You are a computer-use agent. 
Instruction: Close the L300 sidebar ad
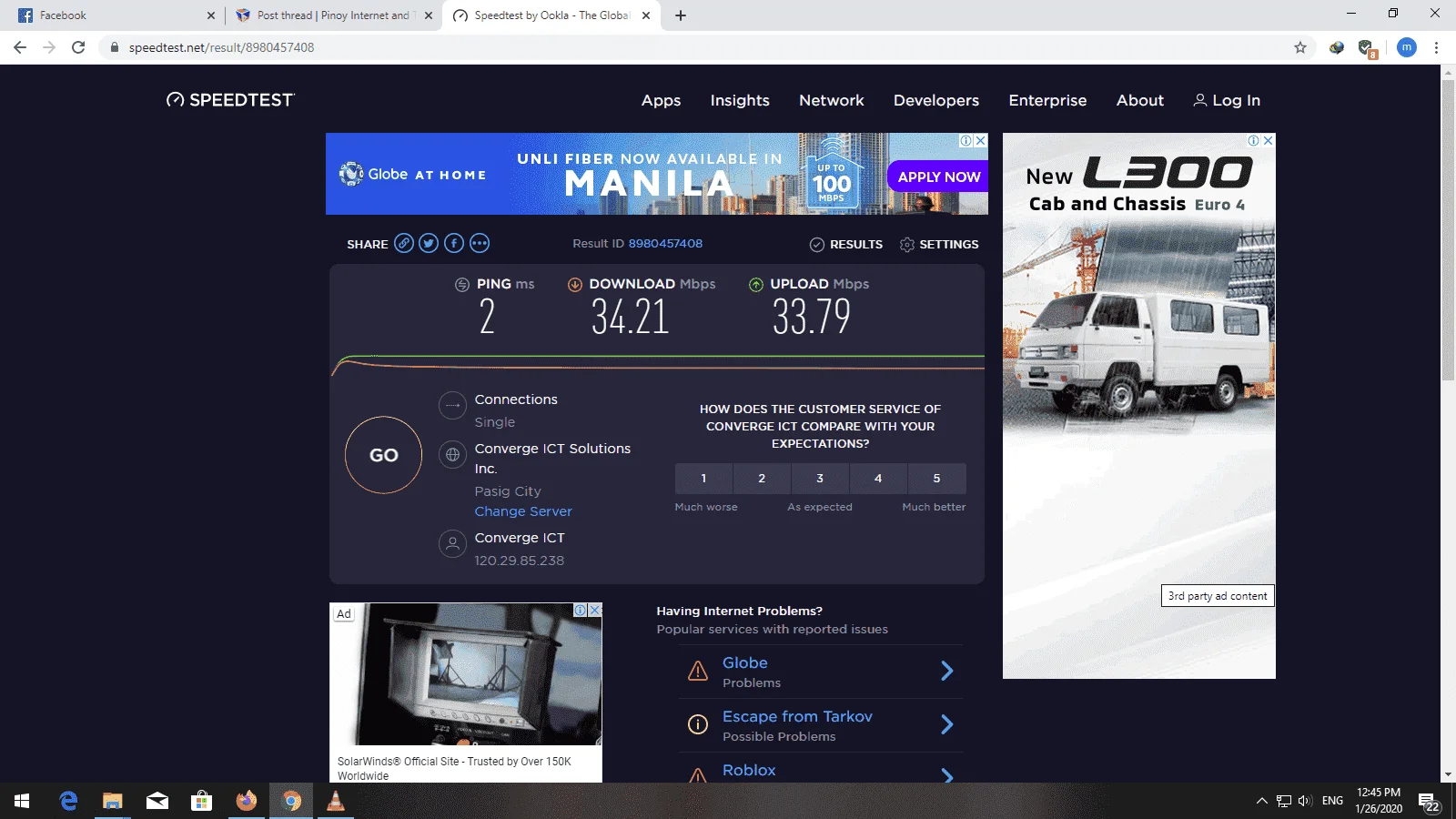pyautogui.click(x=1269, y=140)
